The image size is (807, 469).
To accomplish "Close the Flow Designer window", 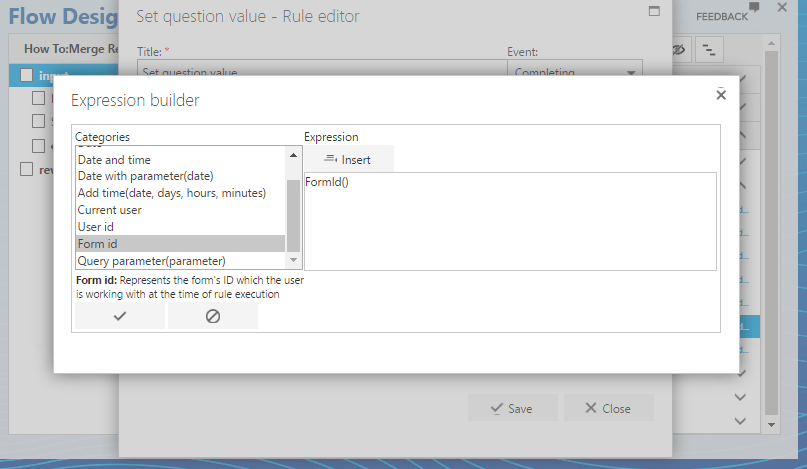I will (x=782, y=7).
